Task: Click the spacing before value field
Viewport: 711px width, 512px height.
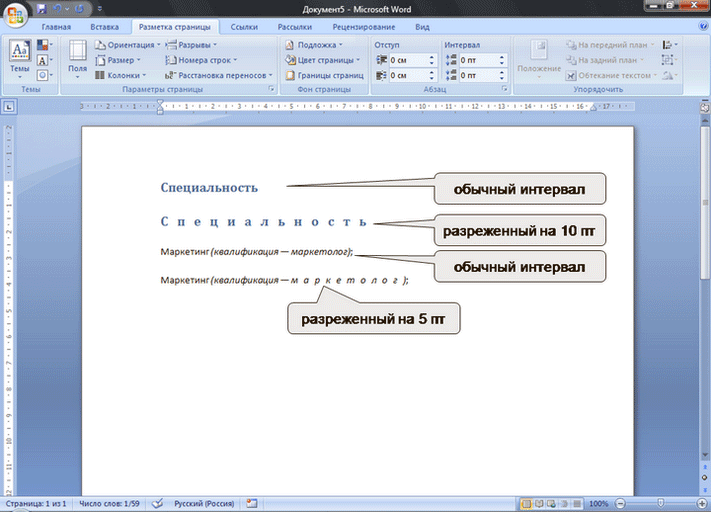Action: click(478, 60)
